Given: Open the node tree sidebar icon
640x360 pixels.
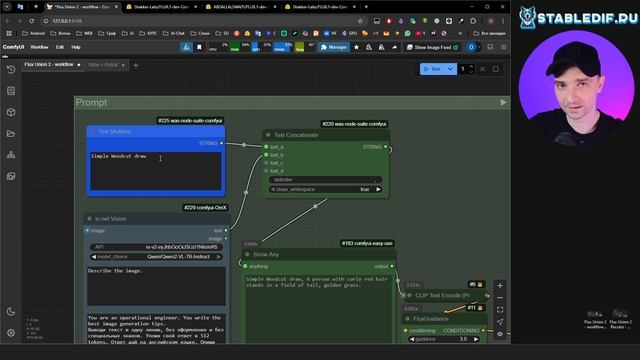Looking at the screenshot, I should [x=11, y=155].
